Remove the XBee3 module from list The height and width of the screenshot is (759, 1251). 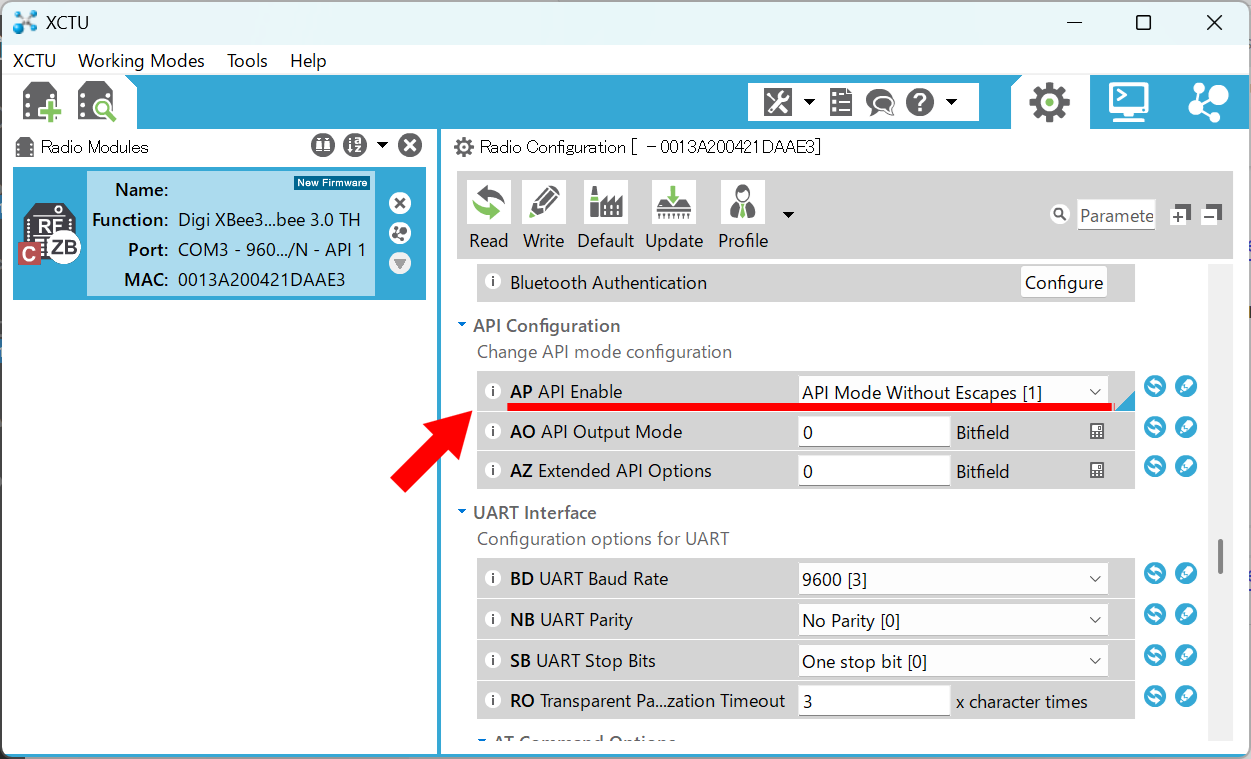click(x=400, y=203)
